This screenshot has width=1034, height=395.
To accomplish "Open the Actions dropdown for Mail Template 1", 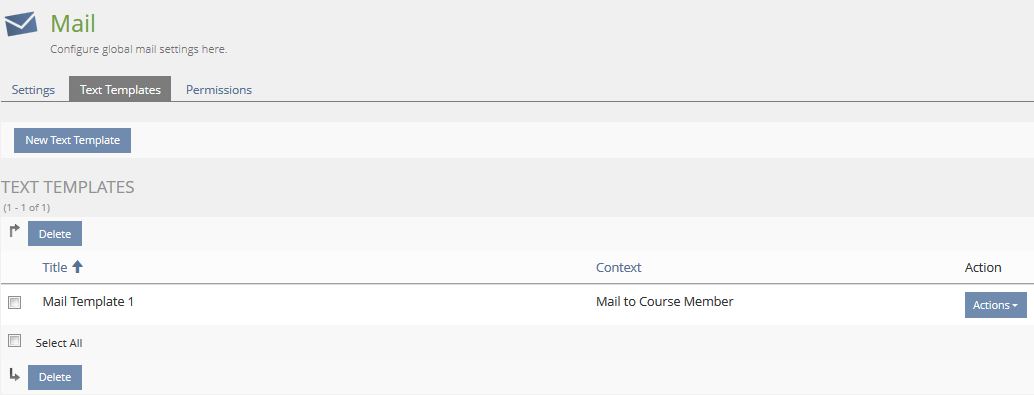I will [x=995, y=305].
